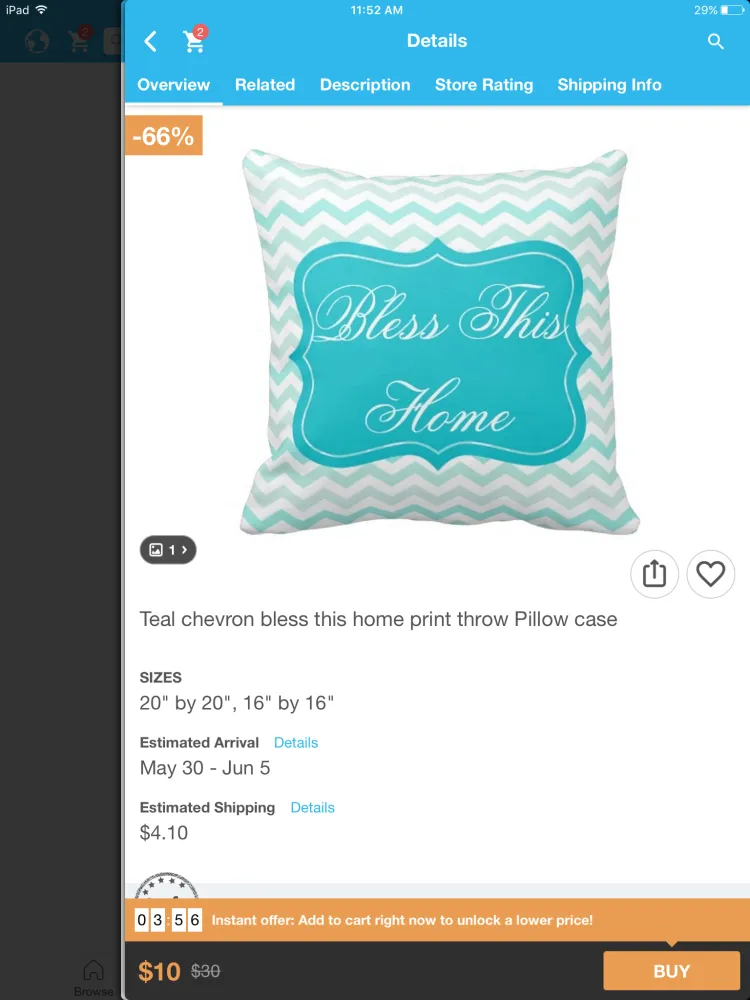Open Details link next to Estimated Shipping
Screen dimensions: 750x1000
pos(312,807)
